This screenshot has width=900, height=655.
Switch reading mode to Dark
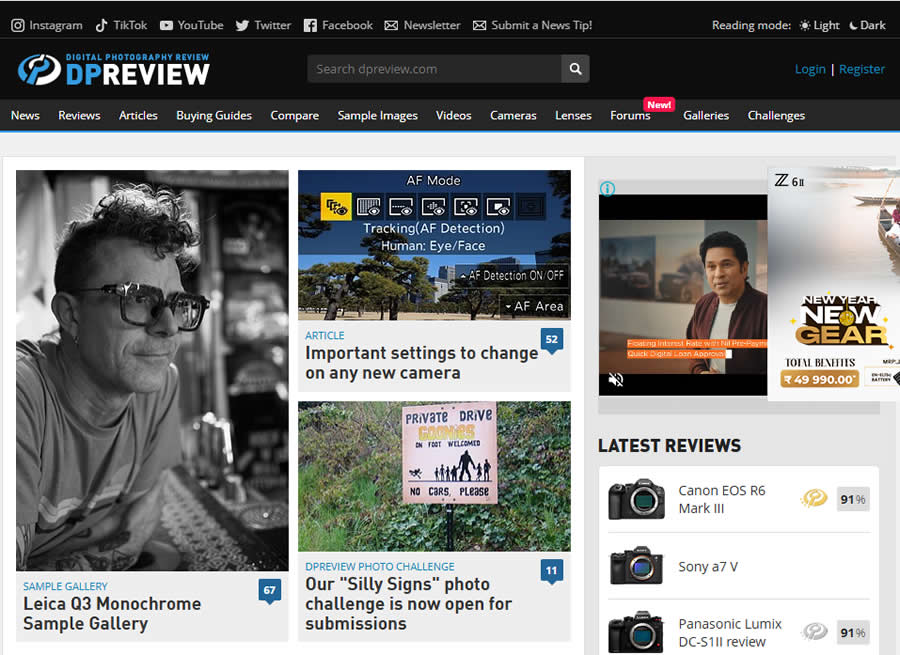[866, 25]
